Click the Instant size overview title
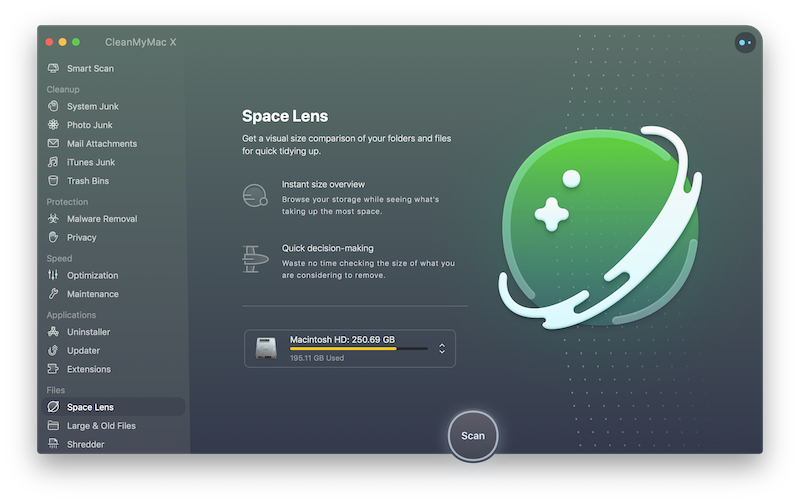800x503 pixels. tap(323, 184)
